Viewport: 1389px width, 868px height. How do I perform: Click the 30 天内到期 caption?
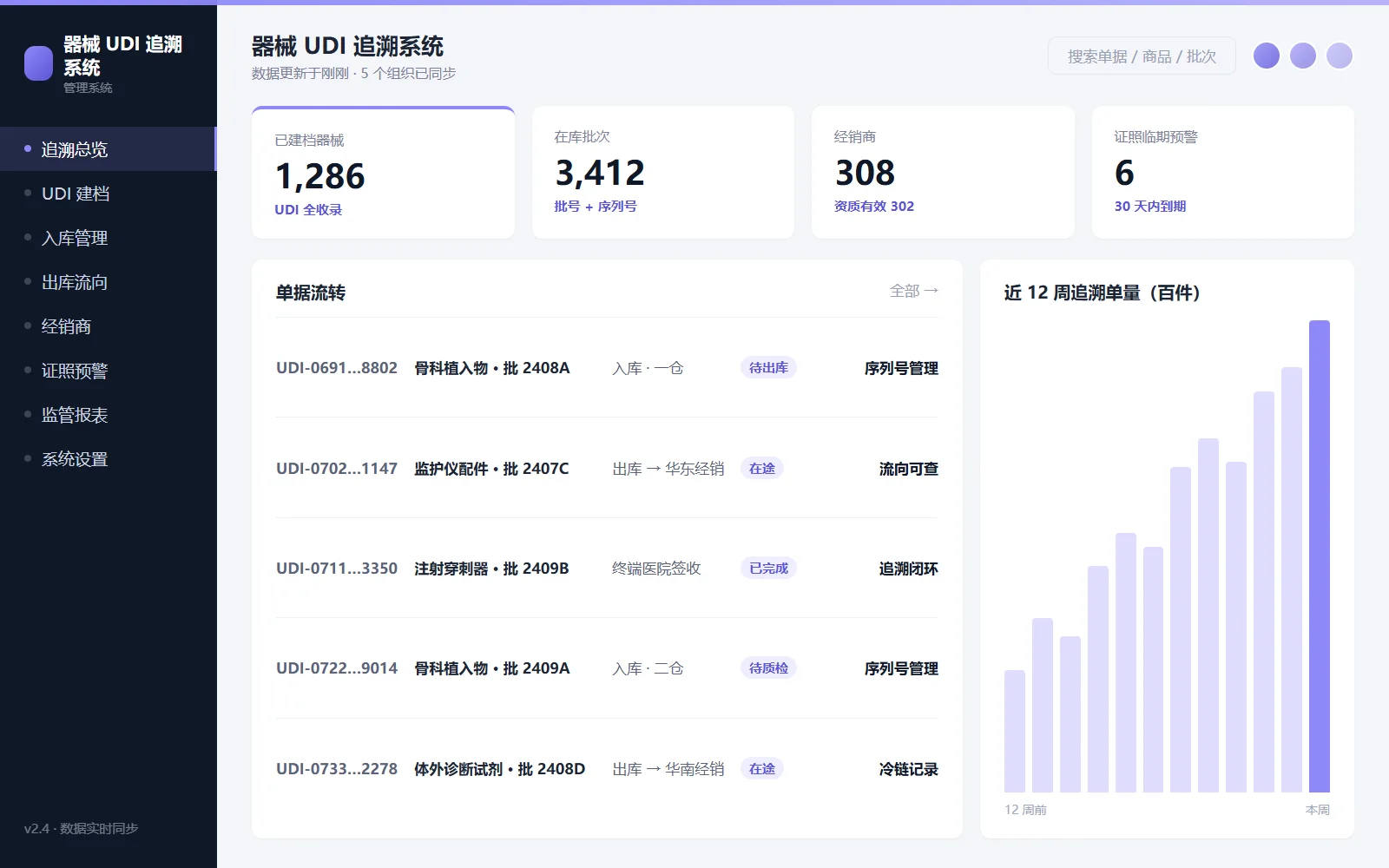pos(1150,206)
